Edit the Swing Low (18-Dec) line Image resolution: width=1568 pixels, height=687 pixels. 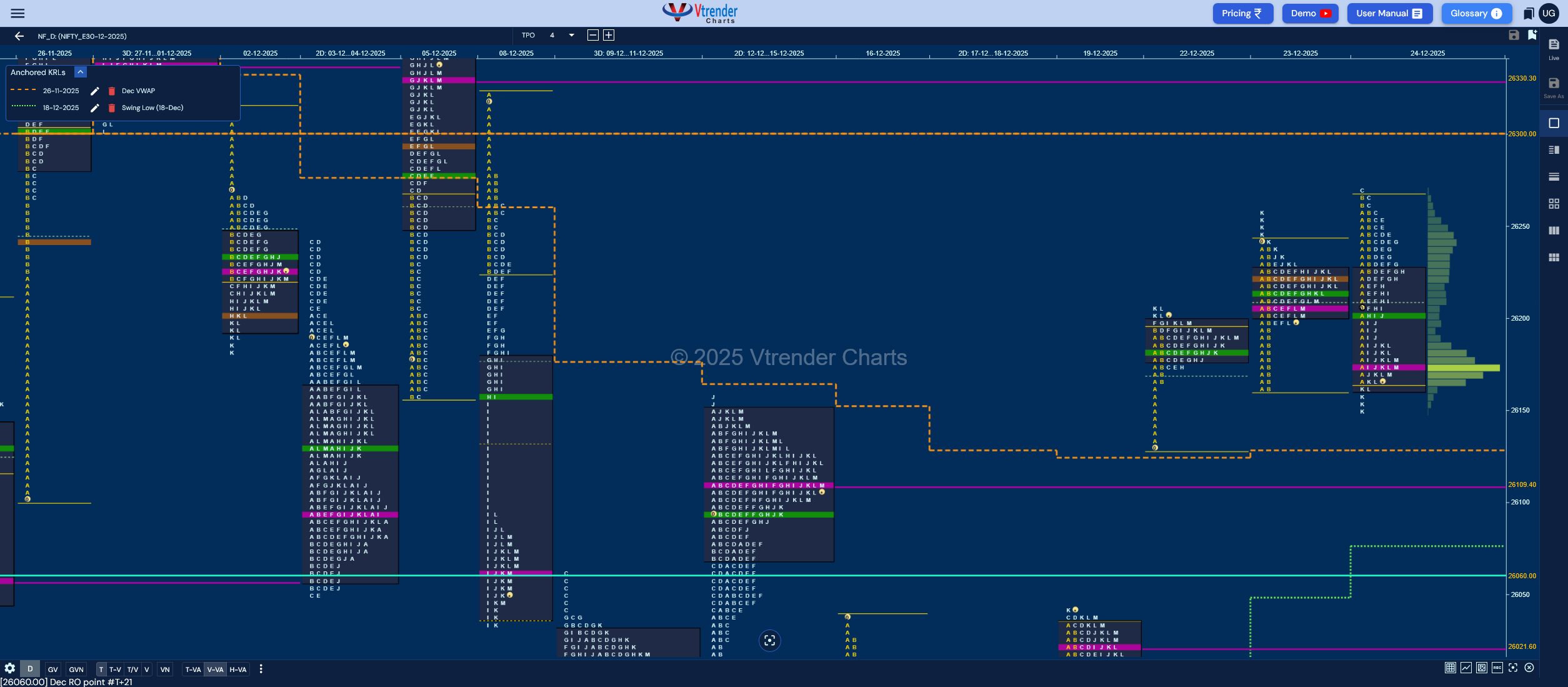pyautogui.click(x=95, y=108)
